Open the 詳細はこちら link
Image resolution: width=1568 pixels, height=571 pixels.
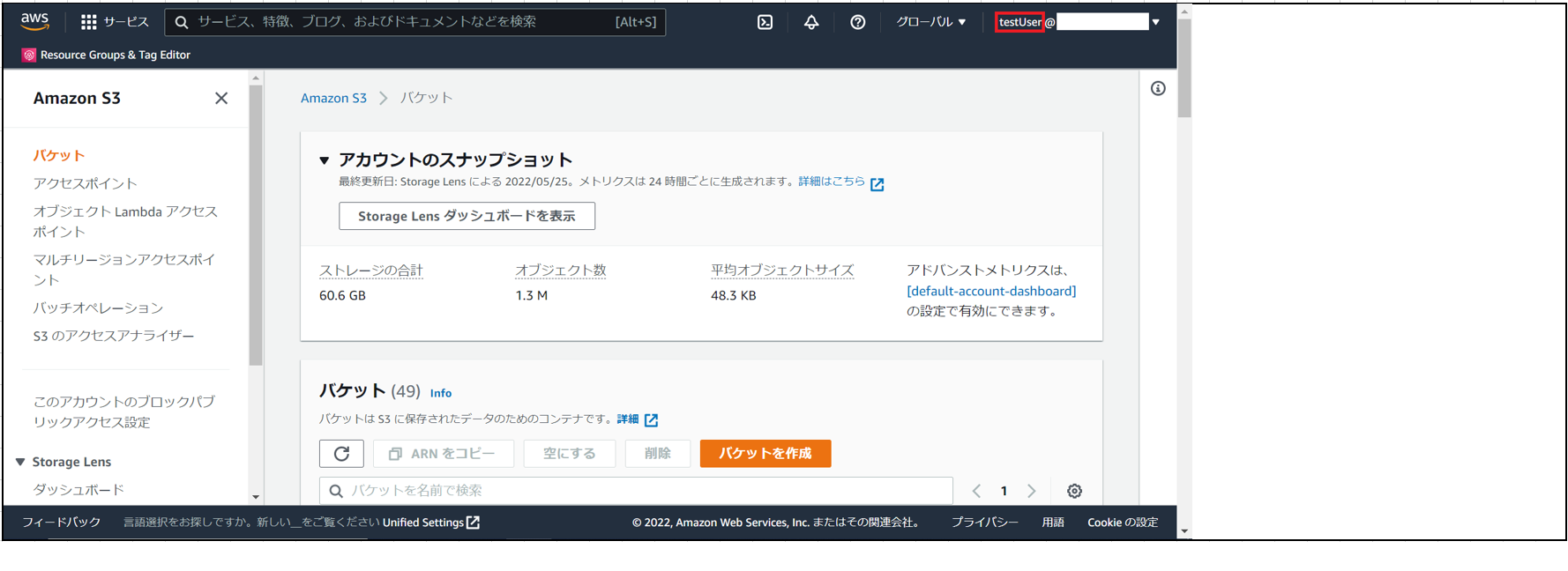(x=840, y=182)
